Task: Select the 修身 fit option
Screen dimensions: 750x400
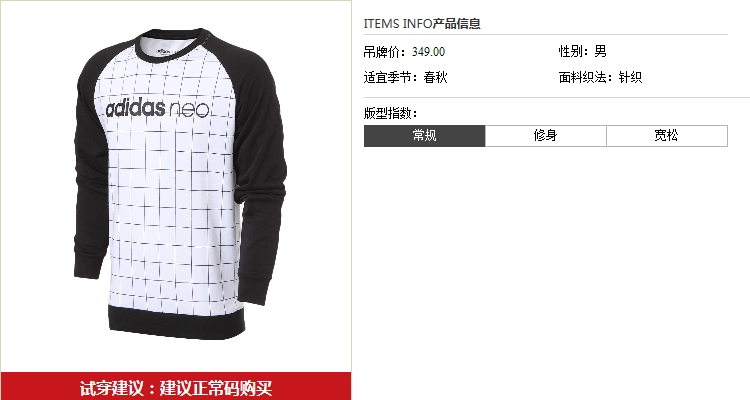Action: click(x=546, y=136)
